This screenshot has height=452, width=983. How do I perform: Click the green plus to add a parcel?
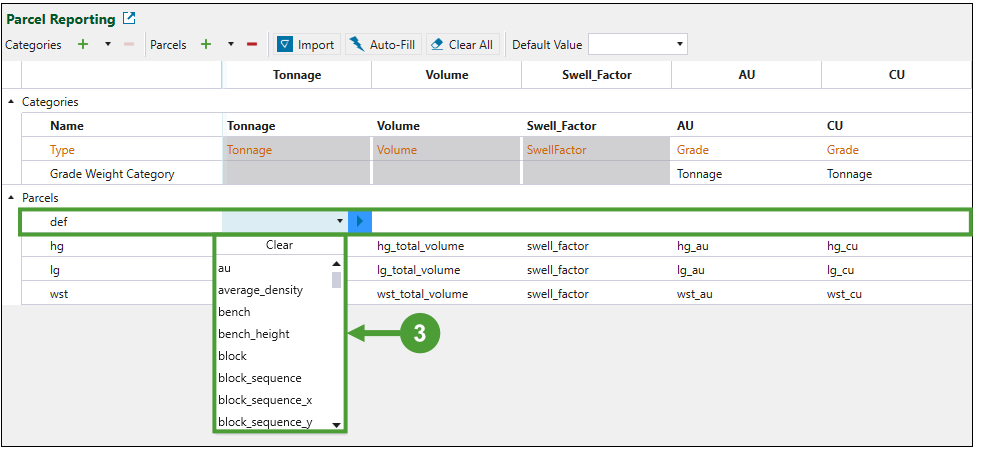pos(206,44)
